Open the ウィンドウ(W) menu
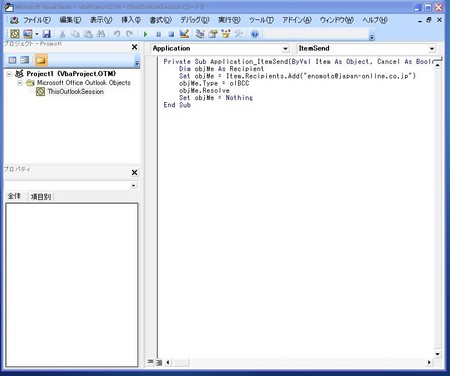 (337, 20)
